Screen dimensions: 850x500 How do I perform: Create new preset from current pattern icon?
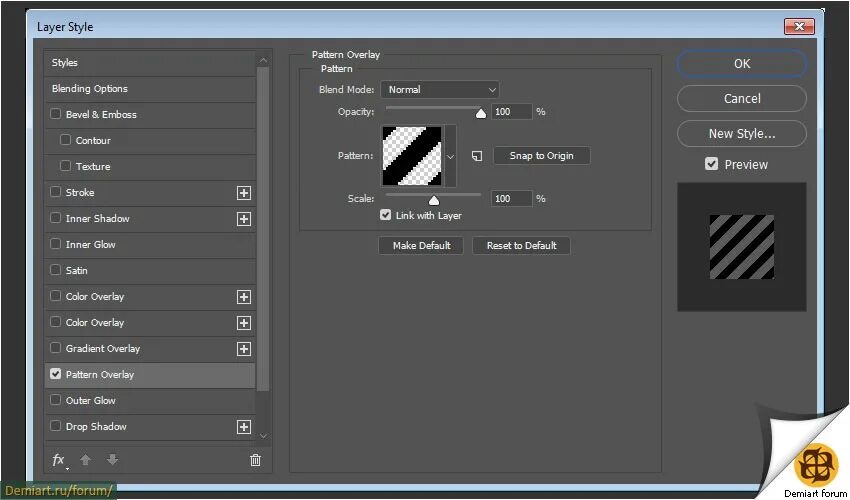coord(476,156)
